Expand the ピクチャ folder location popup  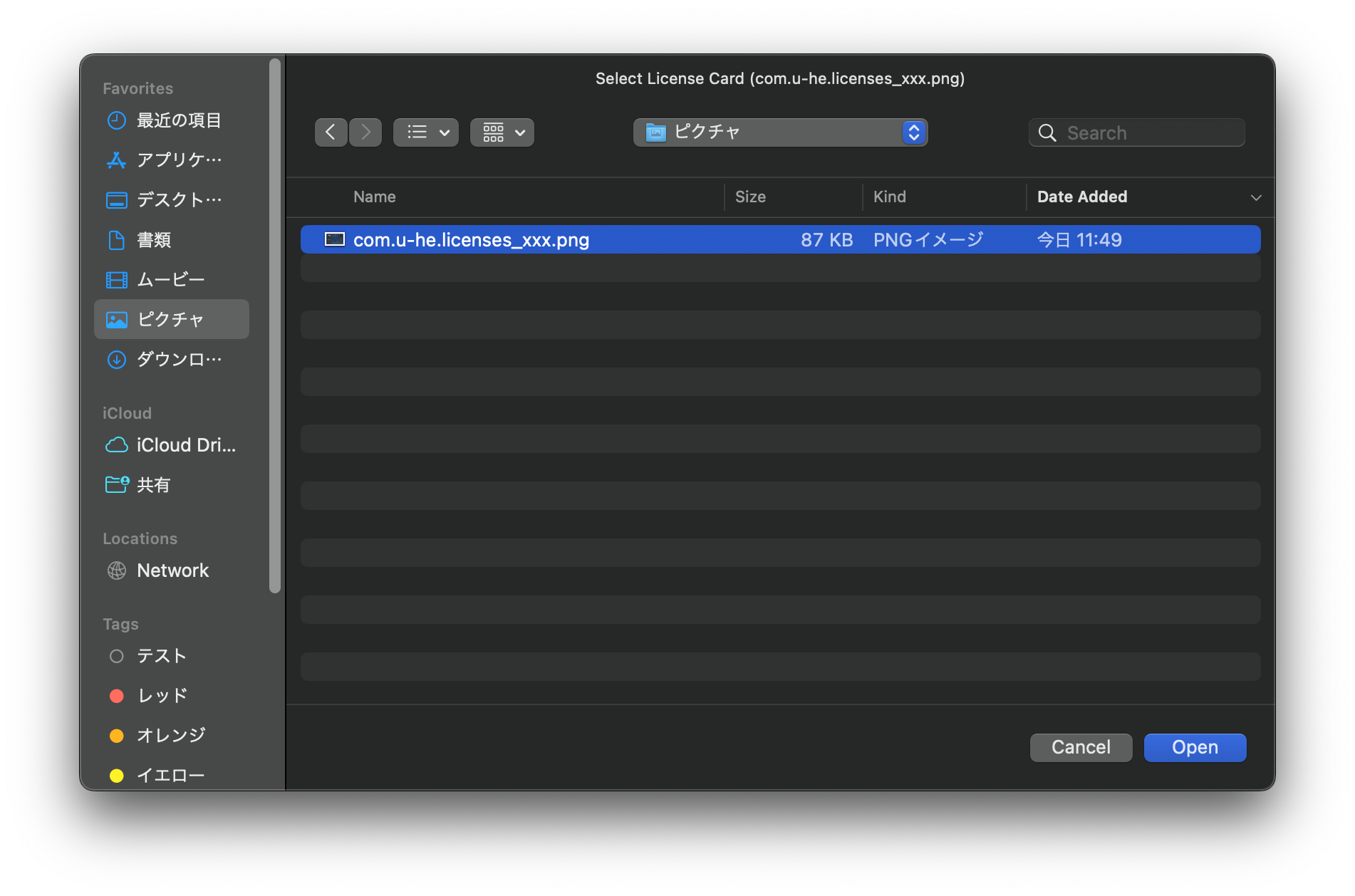[780, 132]
